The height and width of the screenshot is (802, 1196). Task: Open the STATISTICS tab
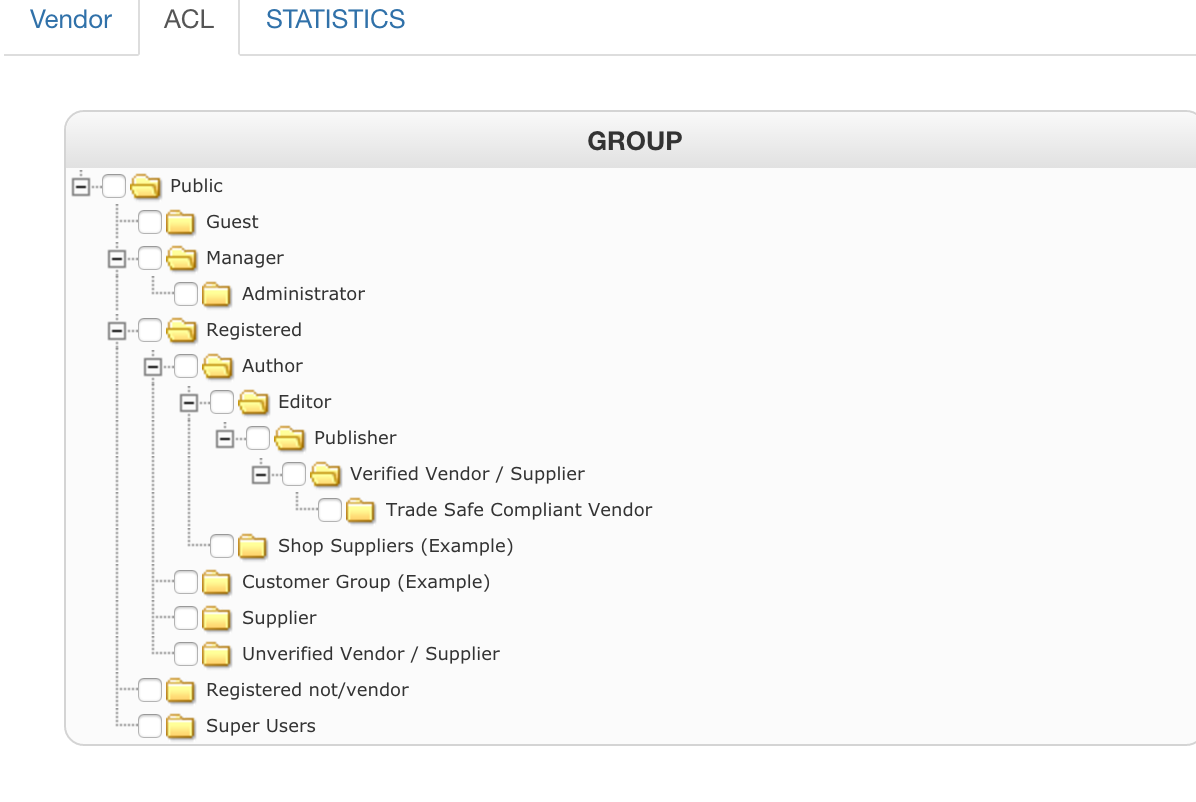pyautogui.click(x=335, y=19)
